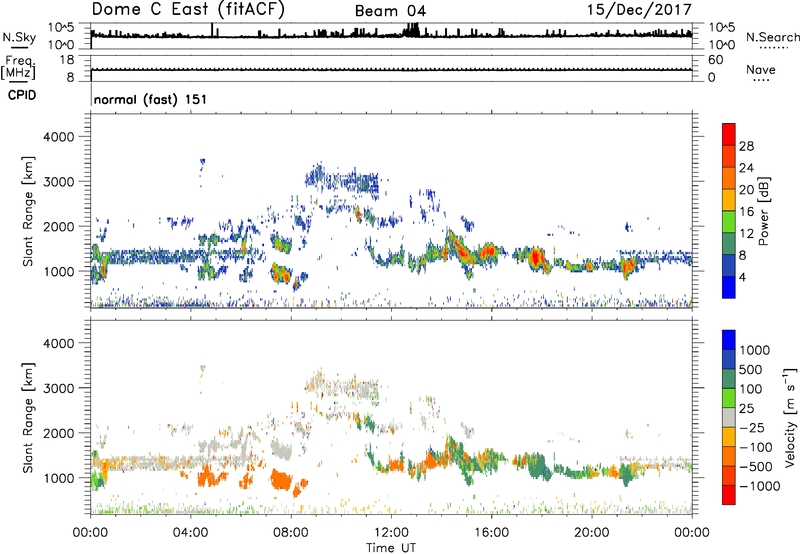
Task: Click the "16" power color bar label
Action: pyautogui.click(x=746, y=212)
